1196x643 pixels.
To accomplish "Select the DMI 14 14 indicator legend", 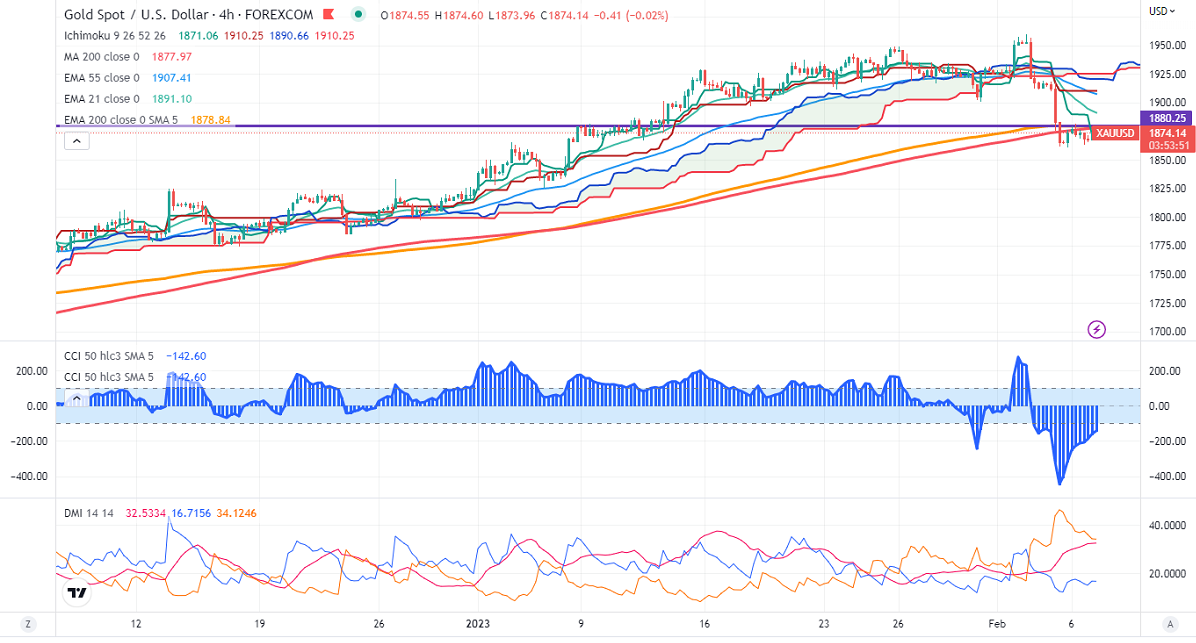I will coord(89,513).
